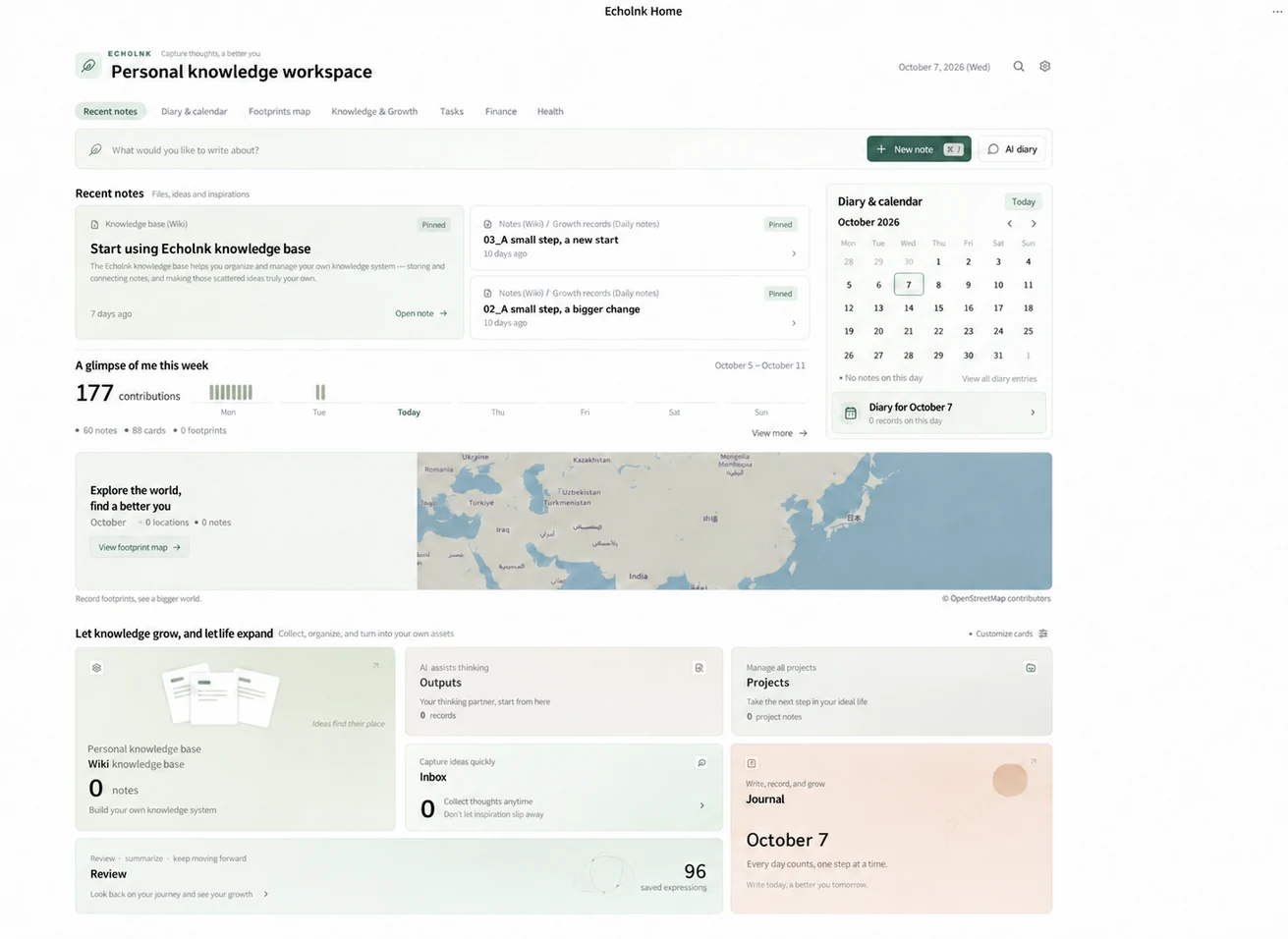1288x939 pixels.
Task: Click the three-dot menu at window top
Action: pyautogui.click(x=1277, y=12)
